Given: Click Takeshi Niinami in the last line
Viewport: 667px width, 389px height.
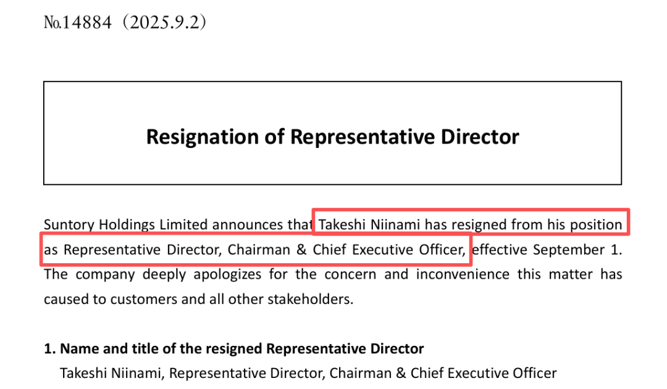Looking at the screenshot, I should [111, 373].
